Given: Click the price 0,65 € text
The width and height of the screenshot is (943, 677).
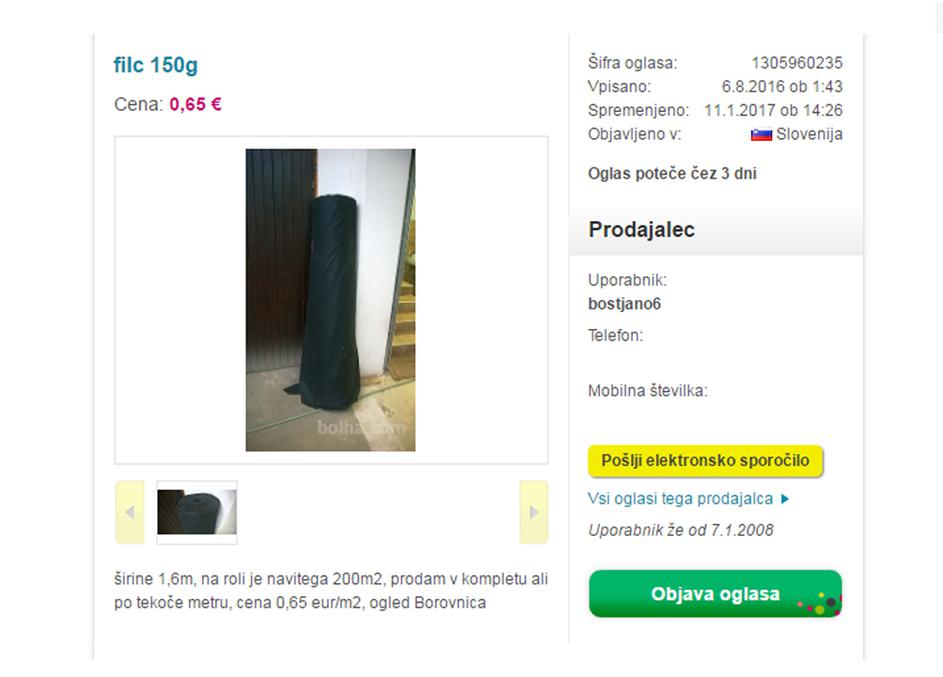Looking at the screenshot, I should (195, 105).
